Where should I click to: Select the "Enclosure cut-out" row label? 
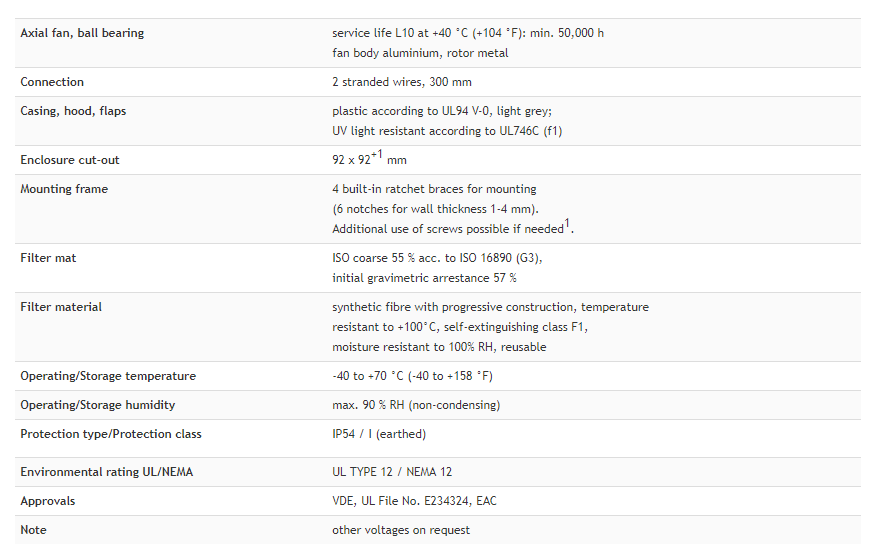pos(70,160)
